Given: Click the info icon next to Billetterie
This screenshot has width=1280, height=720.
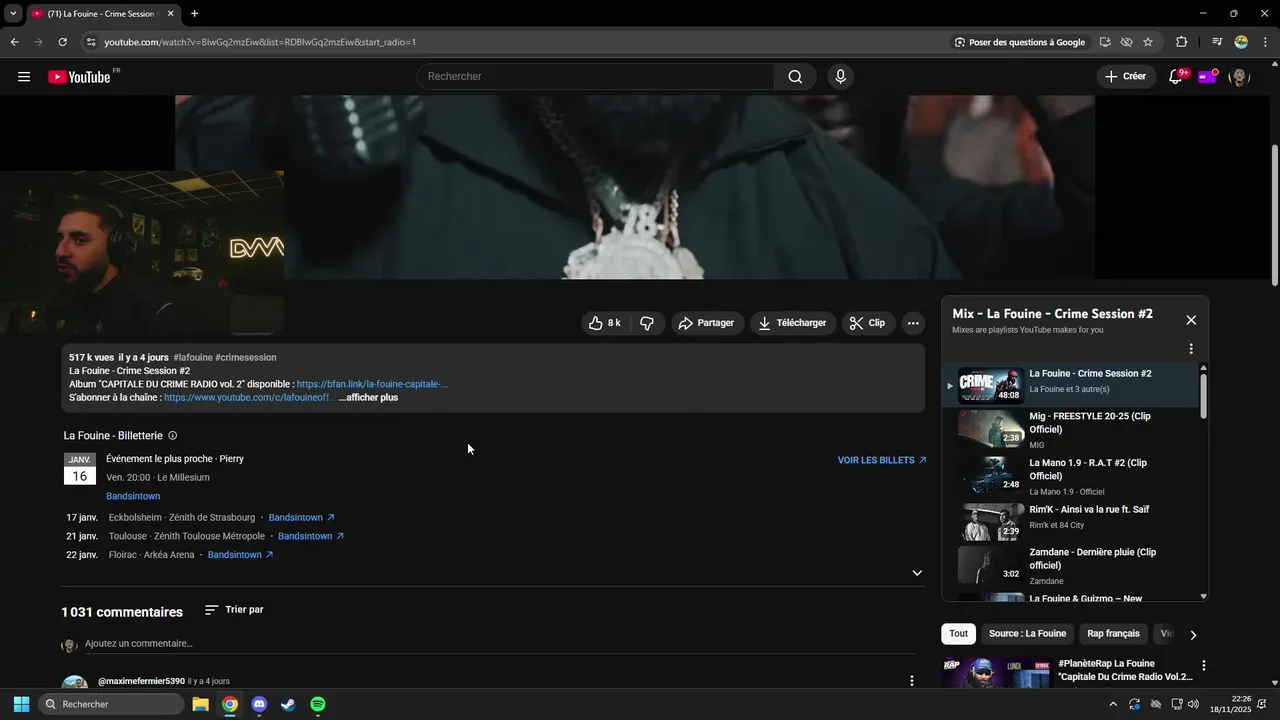Looking at the screenshot, I should click(x=173, y=436).
